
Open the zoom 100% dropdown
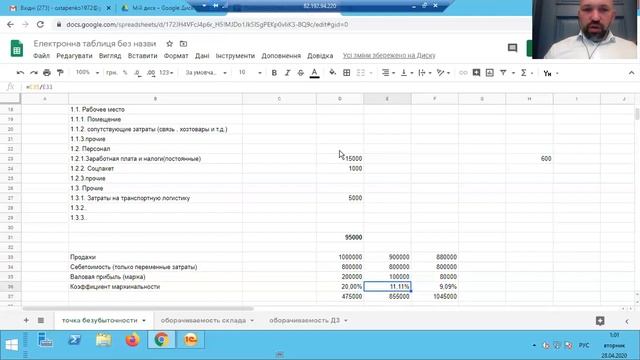point(87,73)
